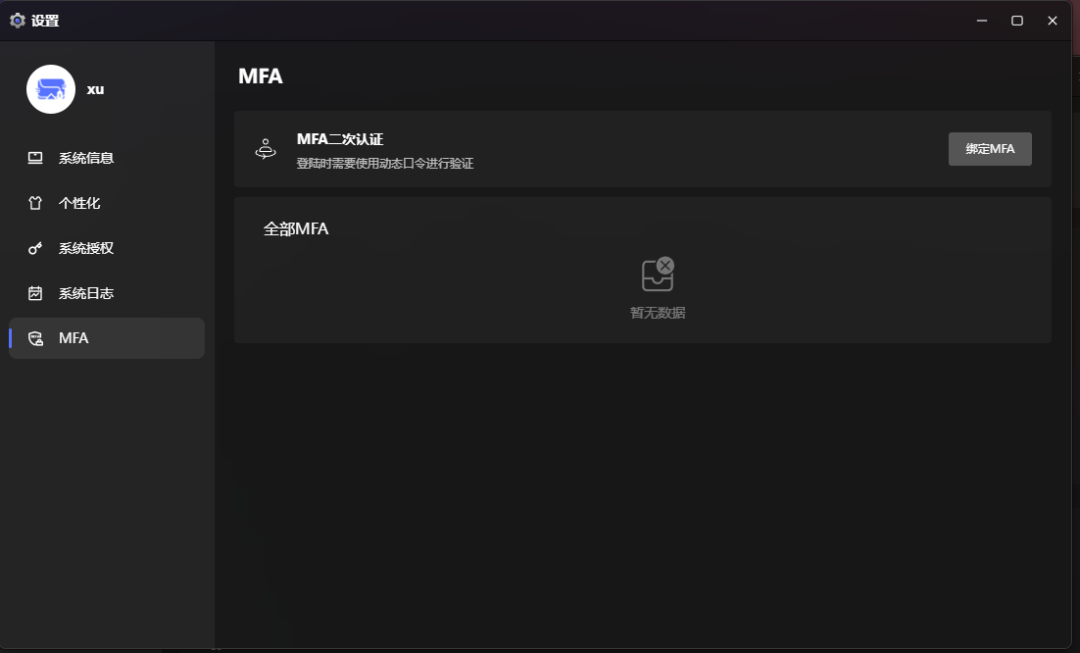Click the calendar icon beside 系统日志

point(35,293)
